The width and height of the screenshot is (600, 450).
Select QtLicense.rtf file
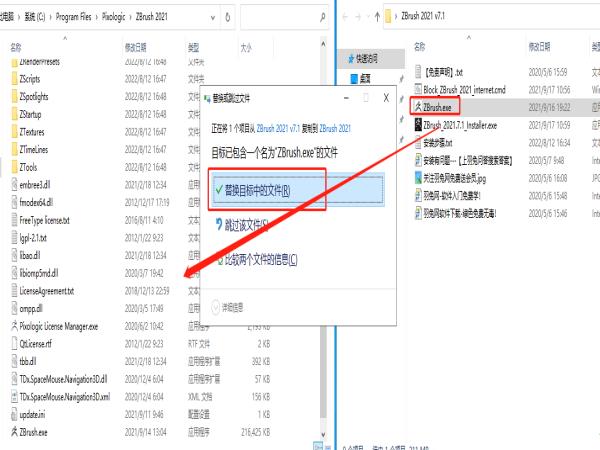point(36,344)
